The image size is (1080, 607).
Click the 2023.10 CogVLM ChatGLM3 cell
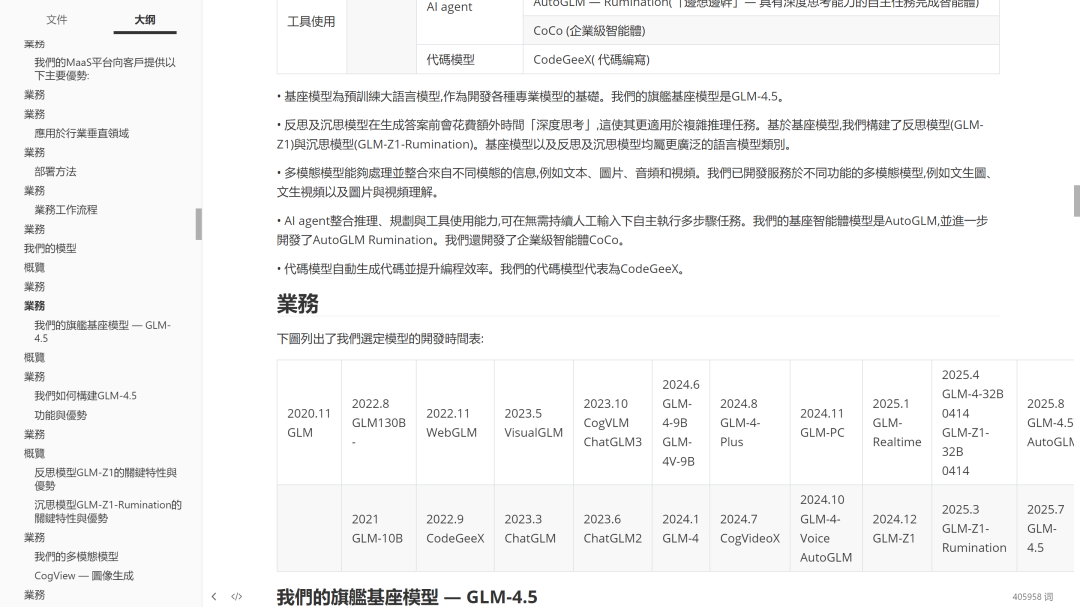(613, 422)
